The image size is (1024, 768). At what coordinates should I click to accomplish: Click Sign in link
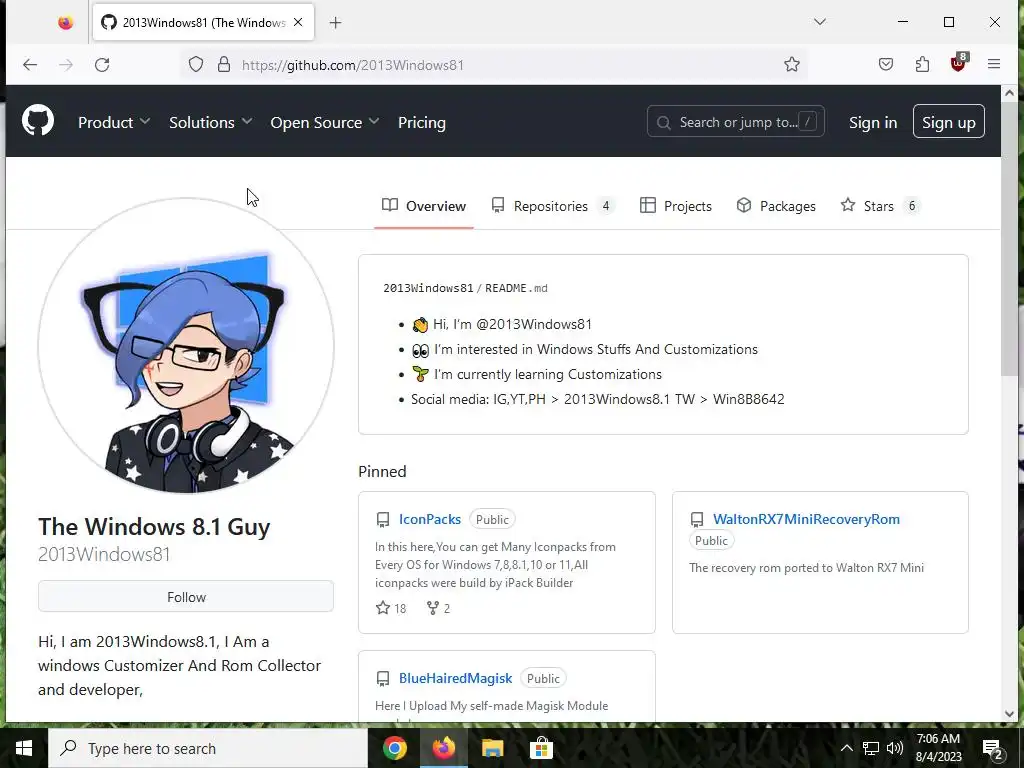click(872, 123)
